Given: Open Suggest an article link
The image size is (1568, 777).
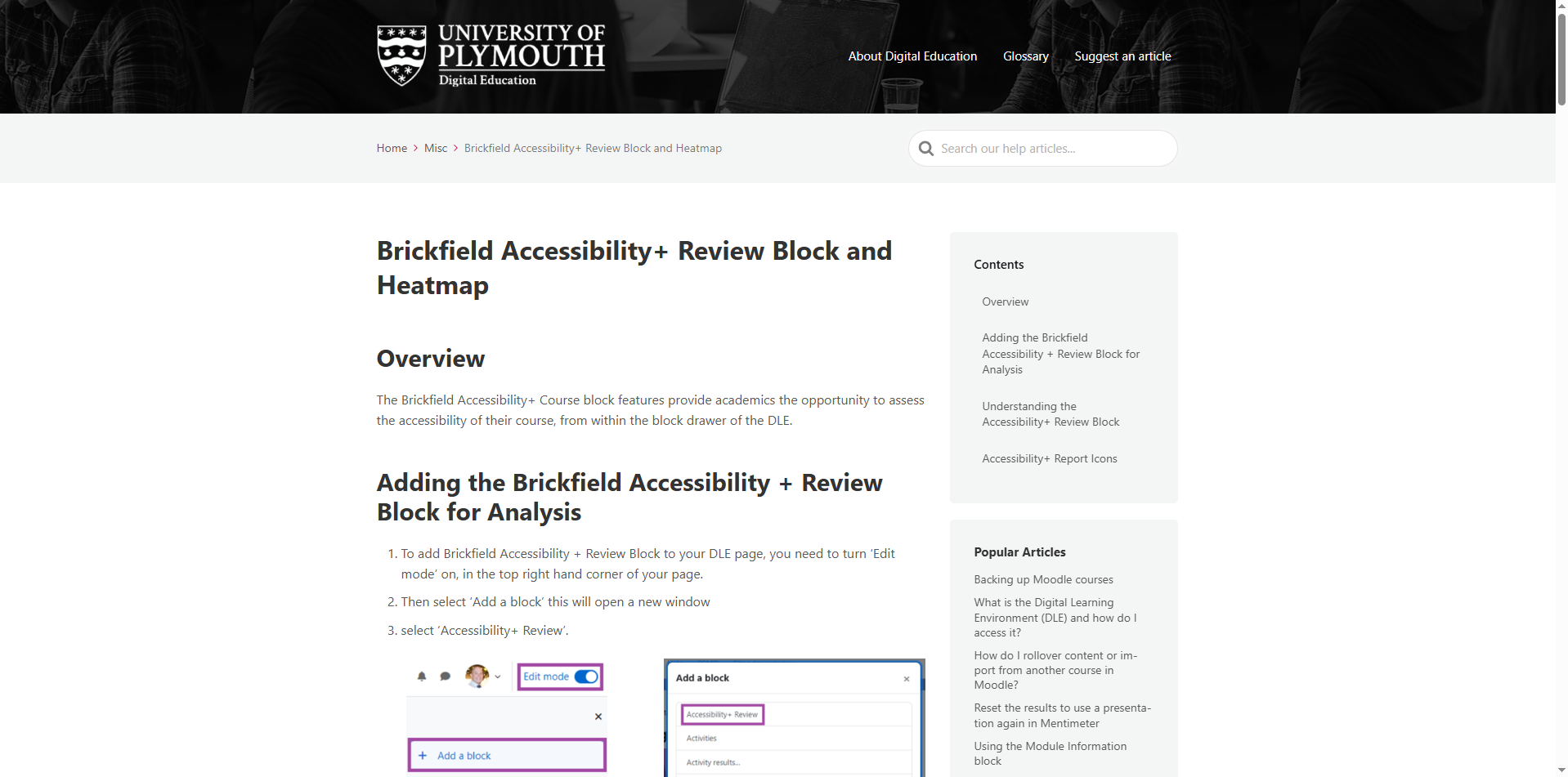Looking at the screenshot, I should [x=1122, y=56].
